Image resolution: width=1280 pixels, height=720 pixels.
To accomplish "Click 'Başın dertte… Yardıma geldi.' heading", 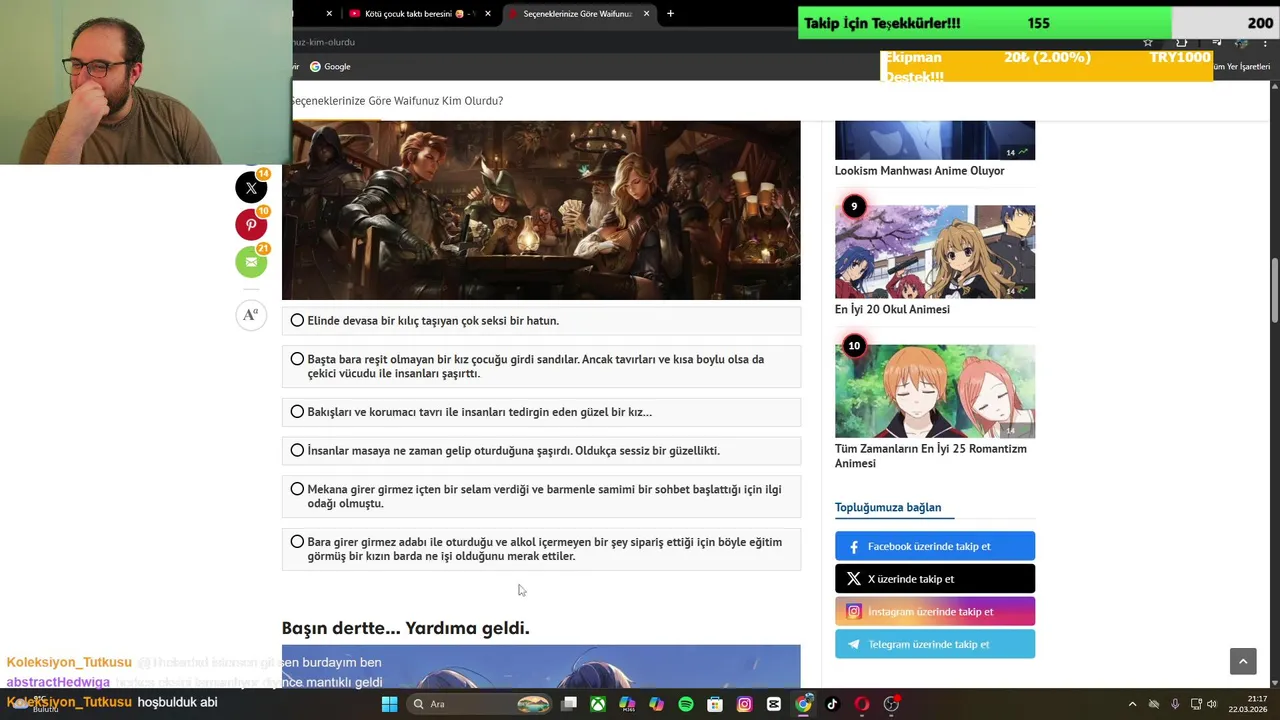I will click(405, 628).
